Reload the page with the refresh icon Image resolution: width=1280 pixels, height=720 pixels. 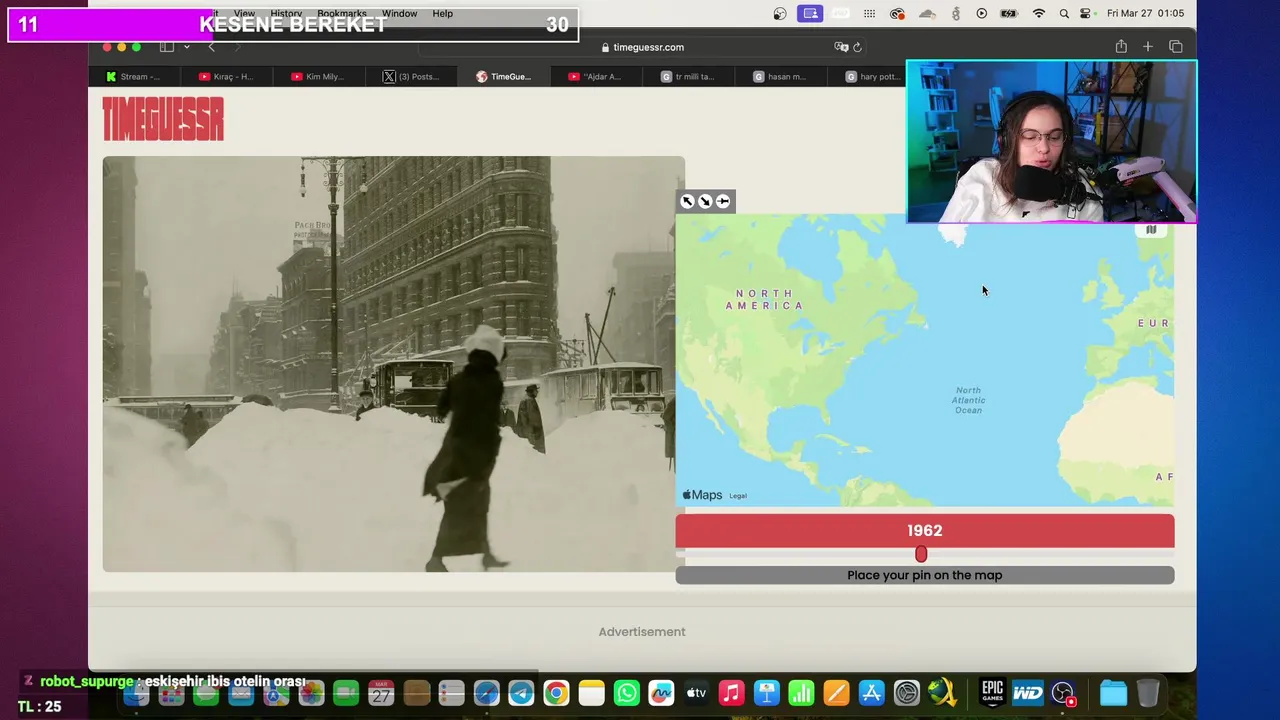point(857,47)
